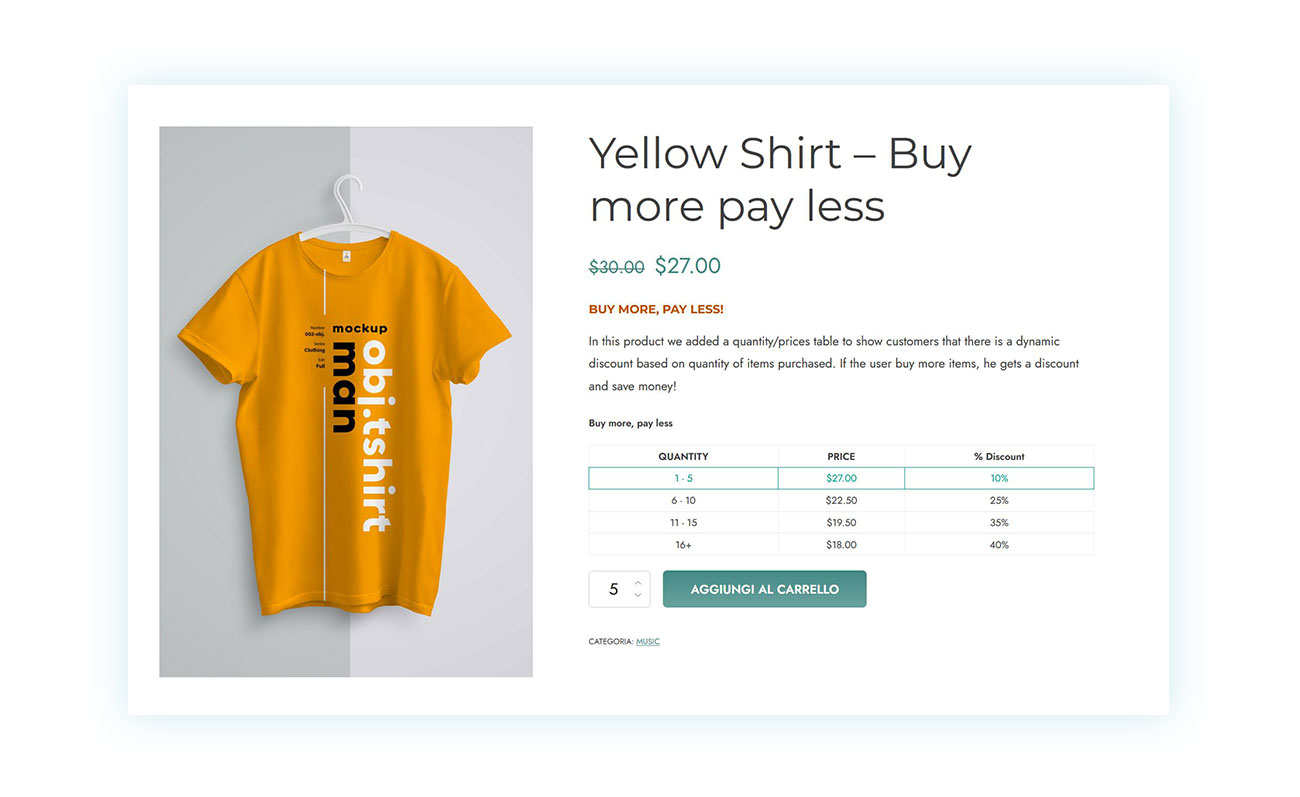Viewport: 1300px width, 797px height.
Task: Click the Aggiungi al carrello button
Action: click(x=764, y=589)
